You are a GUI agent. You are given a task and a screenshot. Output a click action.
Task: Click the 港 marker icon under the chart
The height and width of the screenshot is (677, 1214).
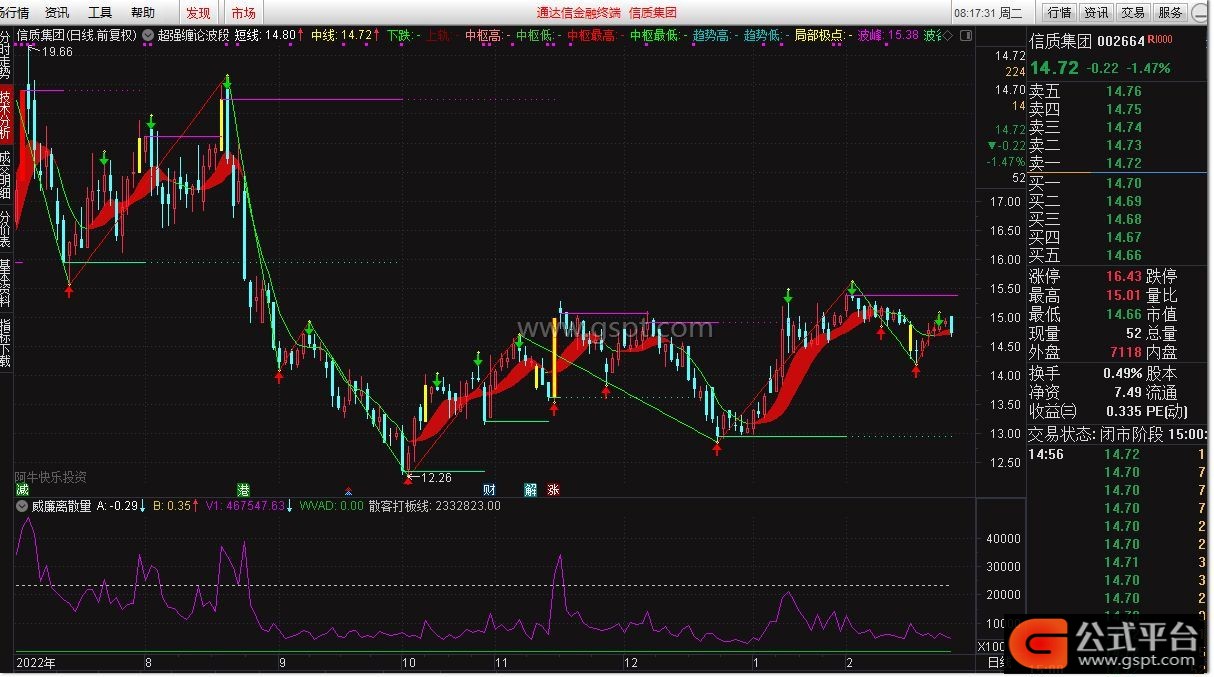pyautogui.click(x=243, y=490)
